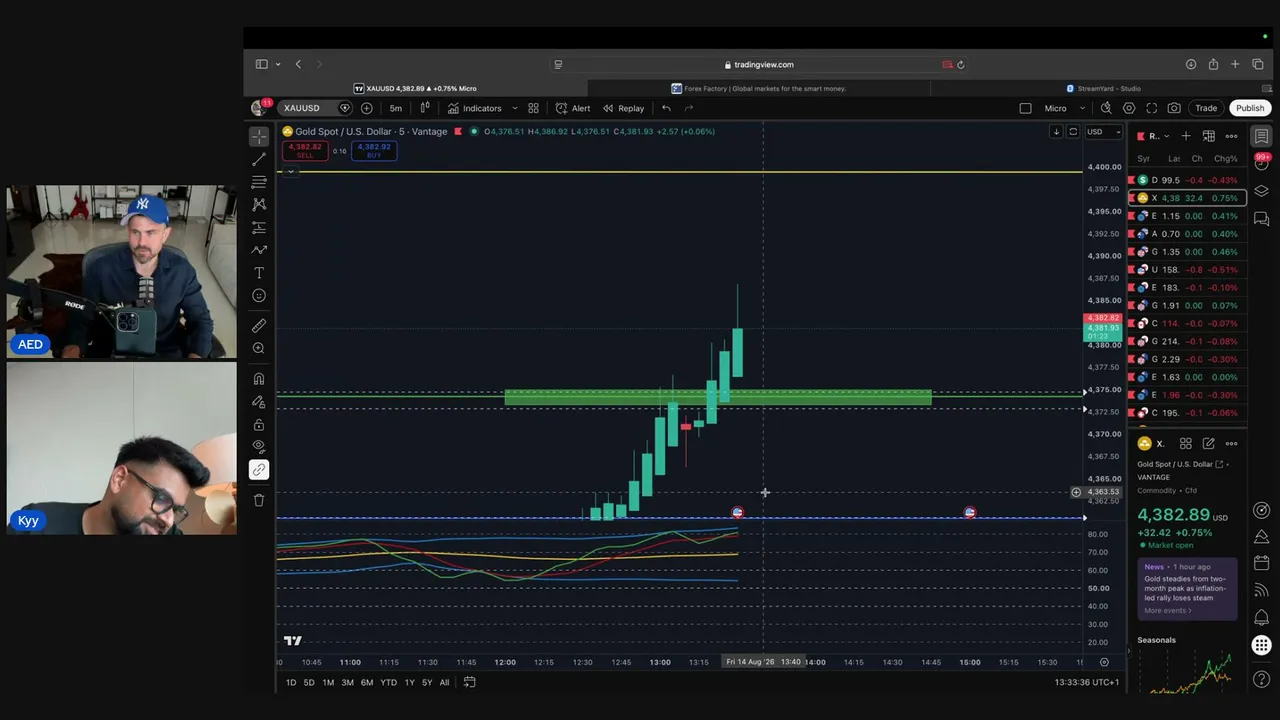The image size is (1280, 720).
Task: Open the Micro layout name menu
Action: pyautogui.click(x=1065, y=108)
